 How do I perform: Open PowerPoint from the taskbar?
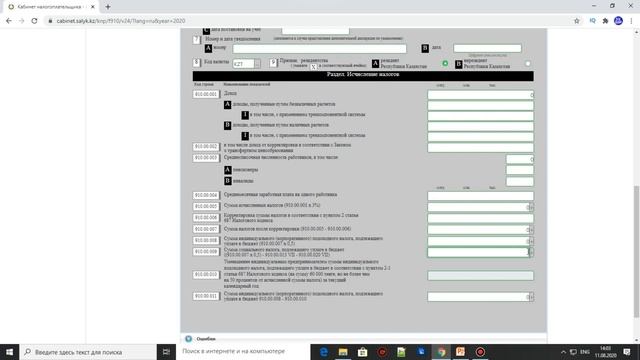(460, 352)
